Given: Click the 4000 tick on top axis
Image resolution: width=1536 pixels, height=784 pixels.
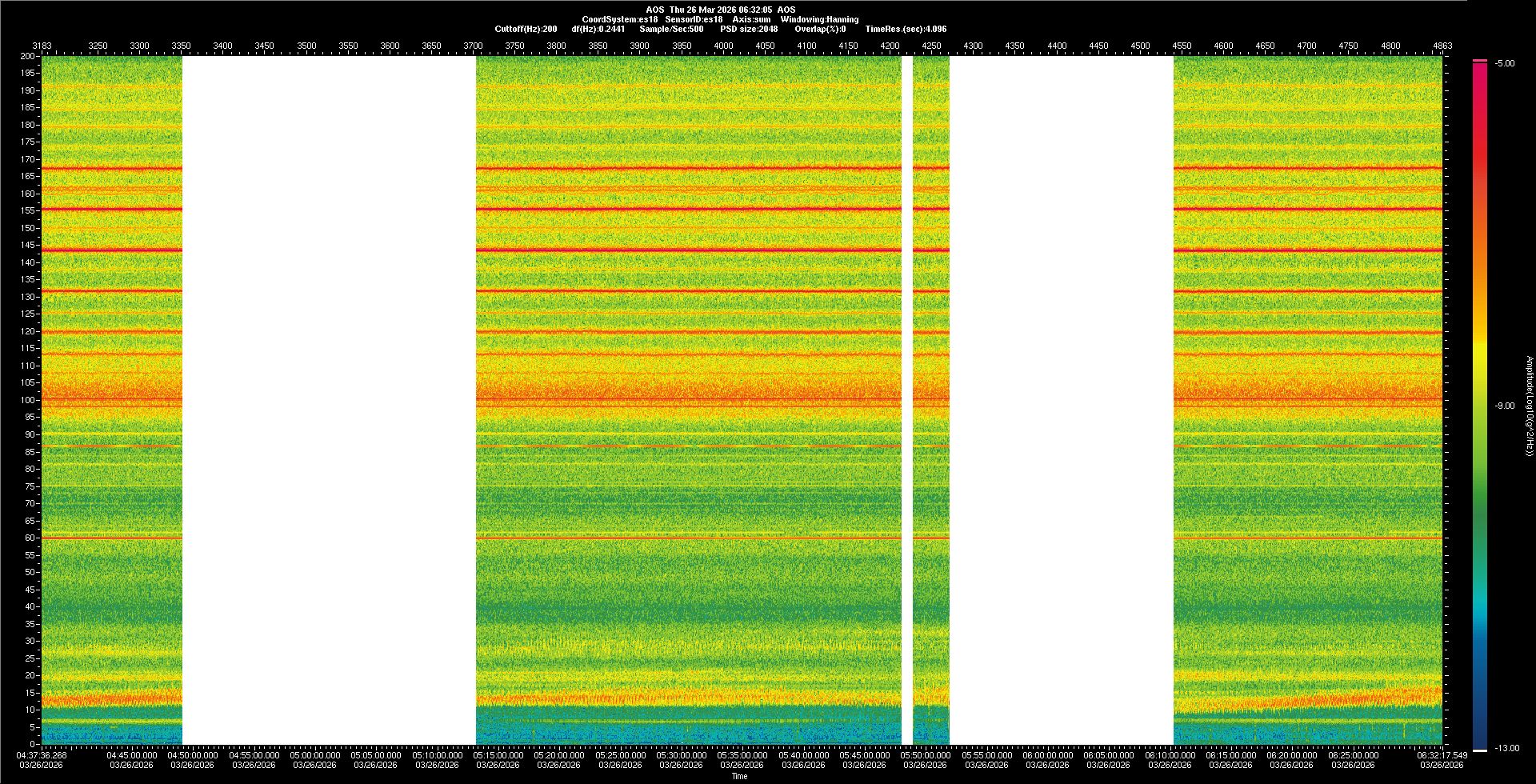Looking at the screenshot, I should coord(723,46).
